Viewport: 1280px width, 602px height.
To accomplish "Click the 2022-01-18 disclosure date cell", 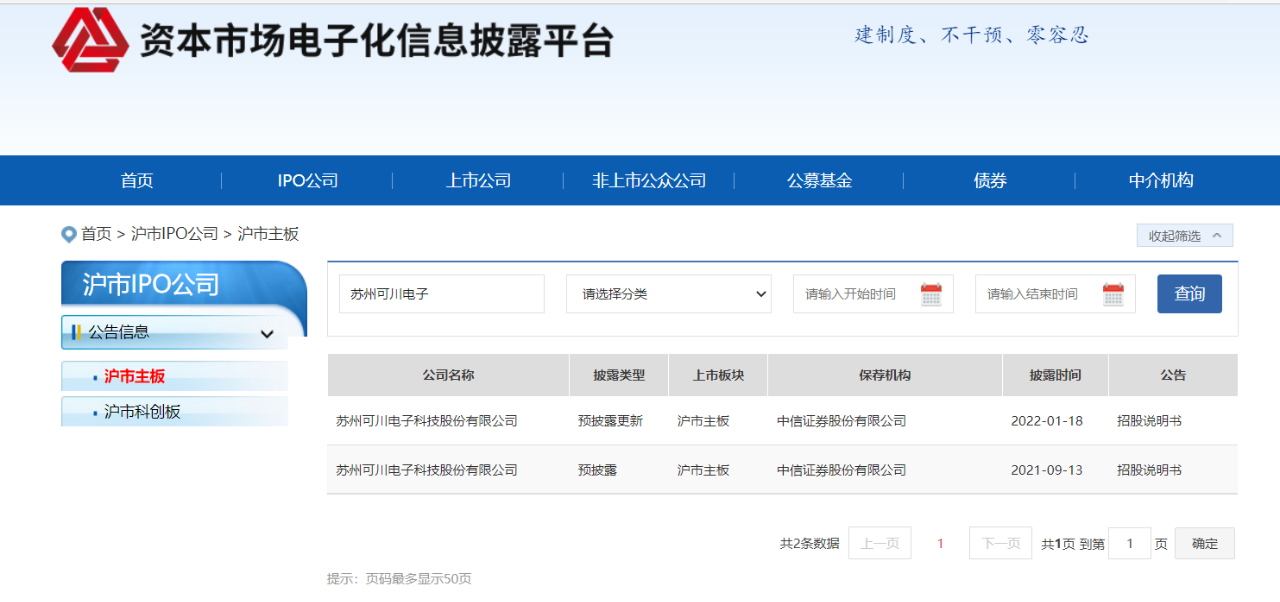I will [x=1047, y=421].
